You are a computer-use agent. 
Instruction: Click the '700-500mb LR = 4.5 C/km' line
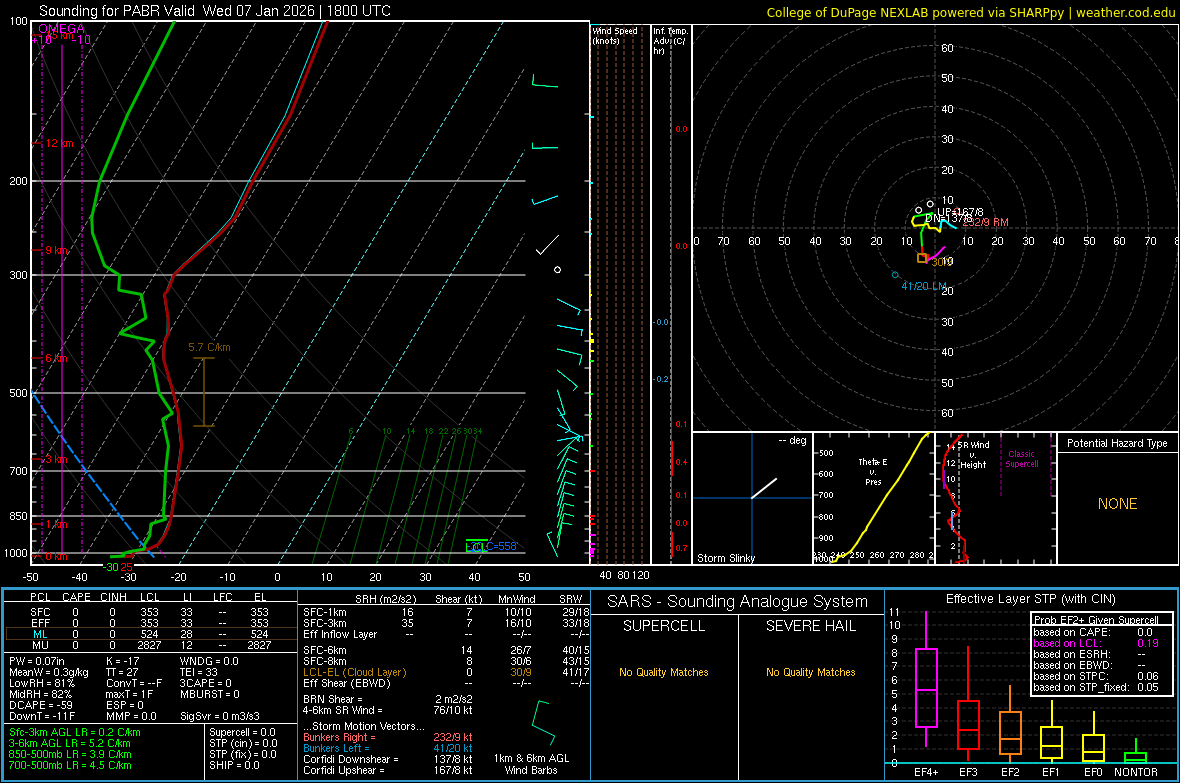pos(69,765)
